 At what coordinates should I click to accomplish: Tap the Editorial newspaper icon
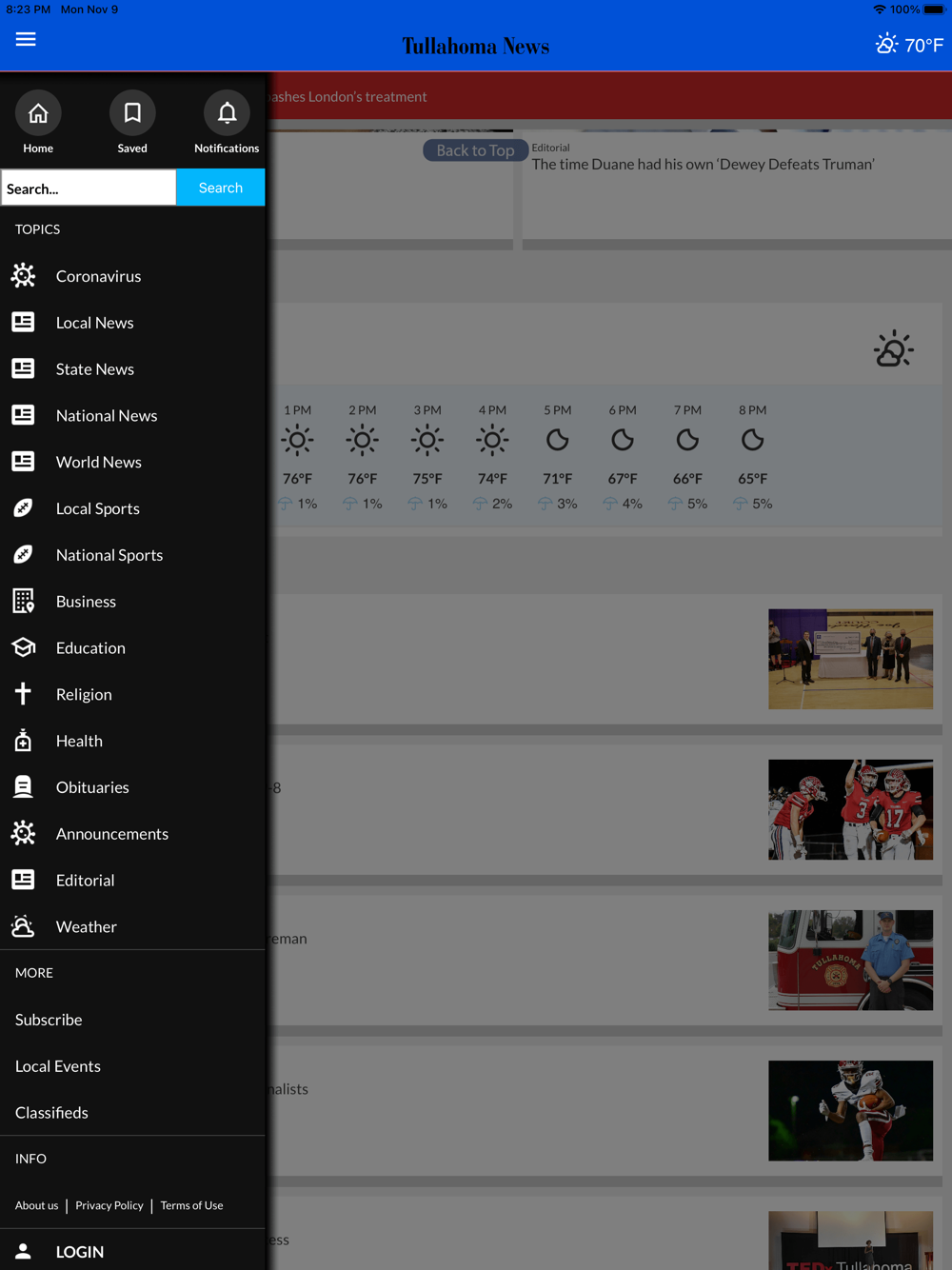pos(24,880)
